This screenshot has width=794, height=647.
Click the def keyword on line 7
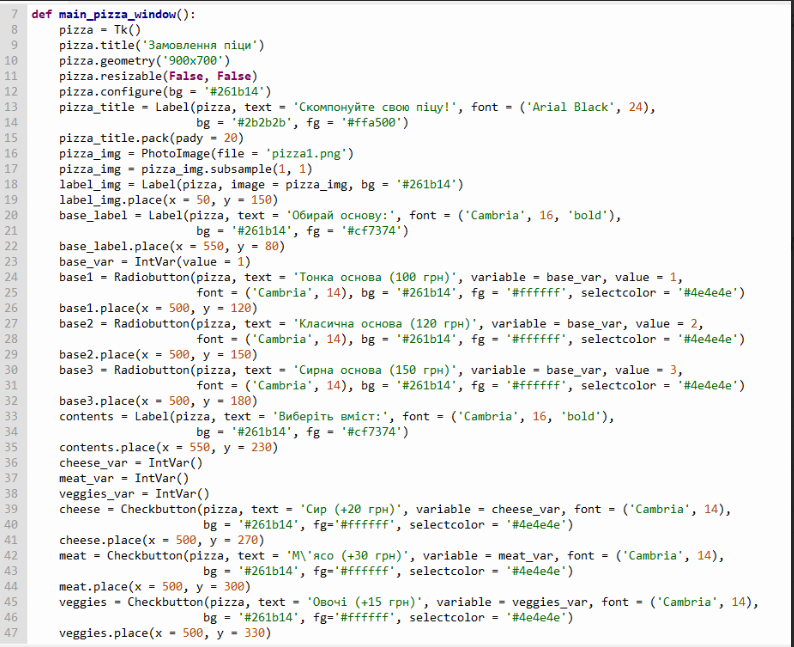coord(42,14)
